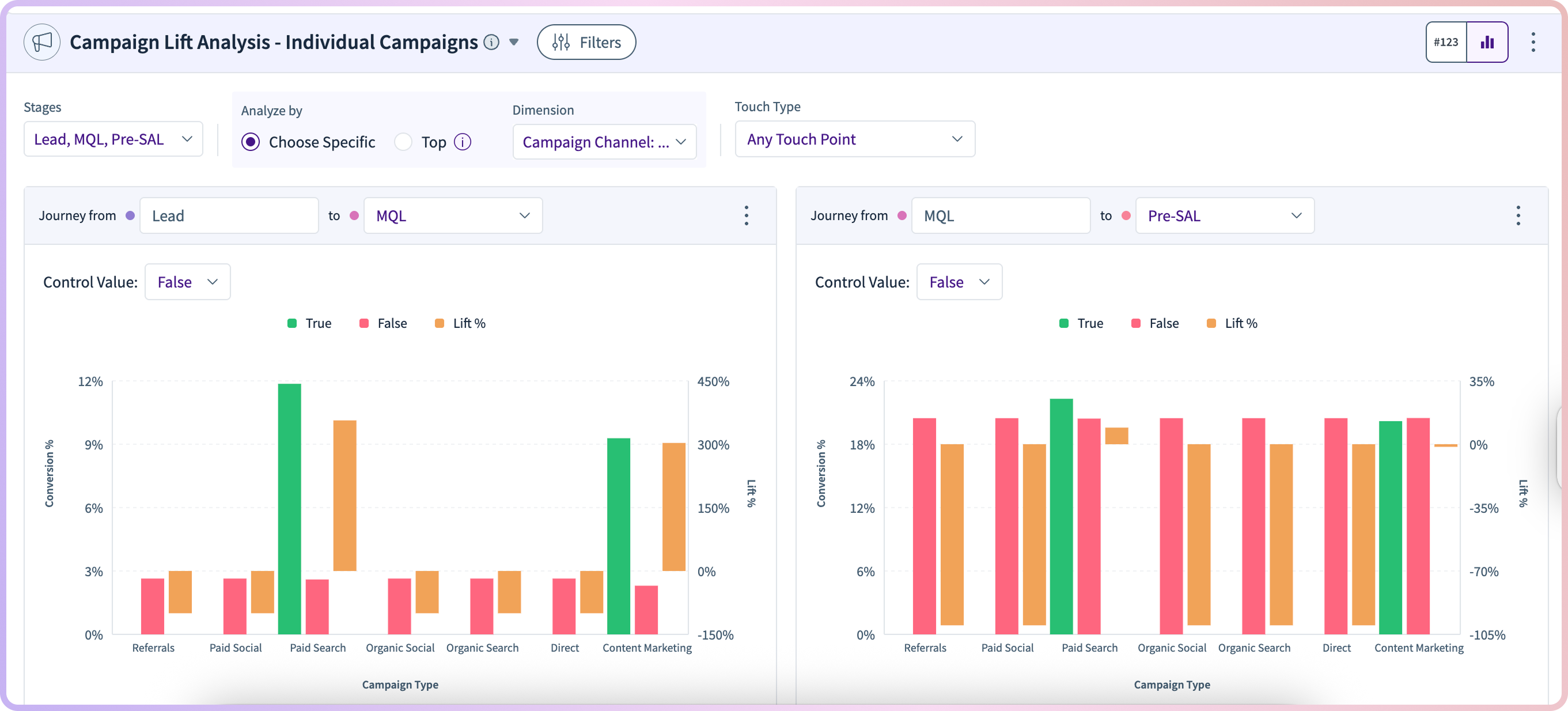Image resolution: width=1568 pixels, height=711 pixels.
Task: Switch to #123 table view
Action: (1446, 42)
